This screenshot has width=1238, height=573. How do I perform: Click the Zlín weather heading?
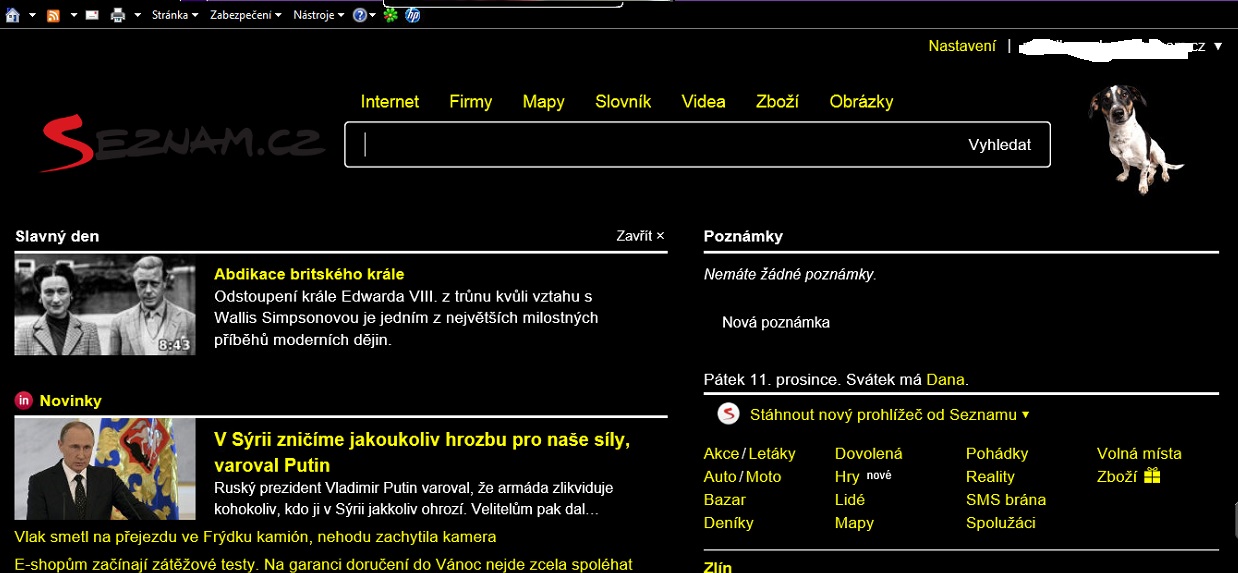[x=718, y=567]
